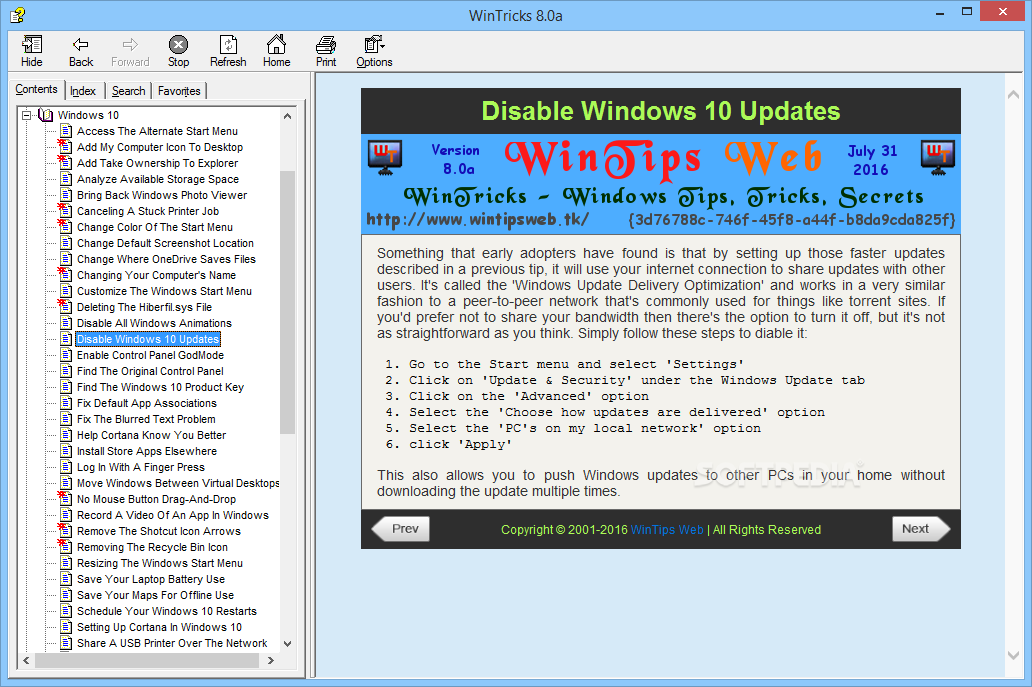Open the Favorites tab
The width and height of the screenshot is (1032, 687).
pos(179,91)
